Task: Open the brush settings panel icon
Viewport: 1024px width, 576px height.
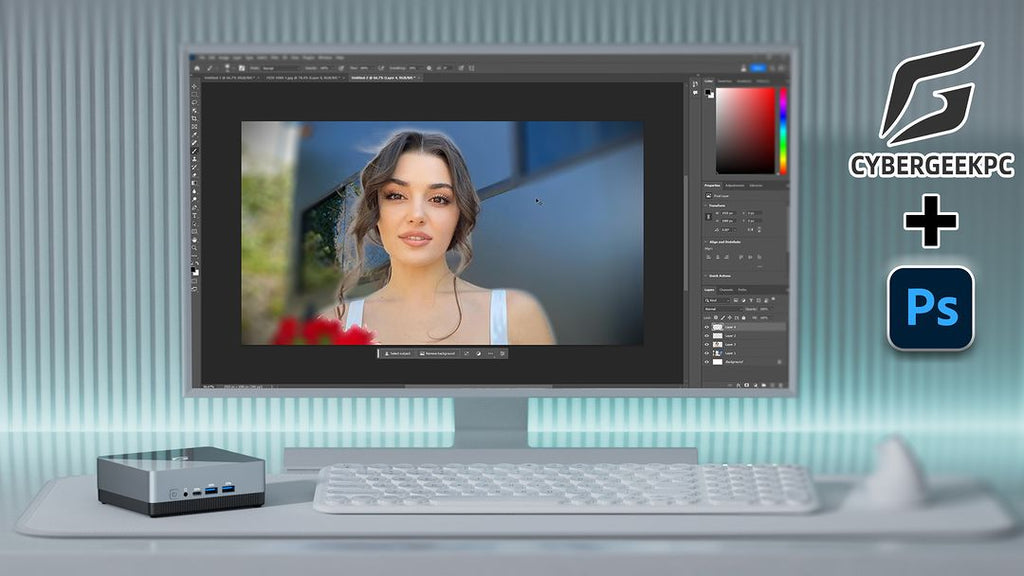Action: (242, 68)
